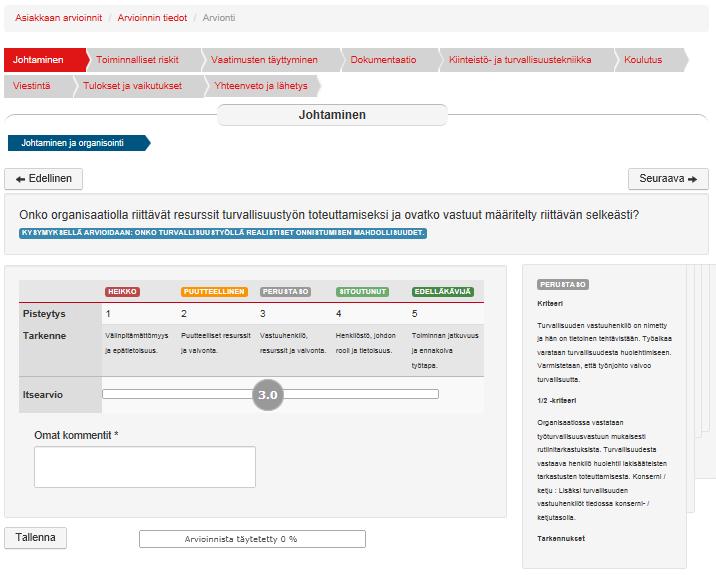The width and height of the screenshot is (716, 575).
Task: Grab the 3.0 Itsearvio slider handle
Action: click(x=268, y=395)
